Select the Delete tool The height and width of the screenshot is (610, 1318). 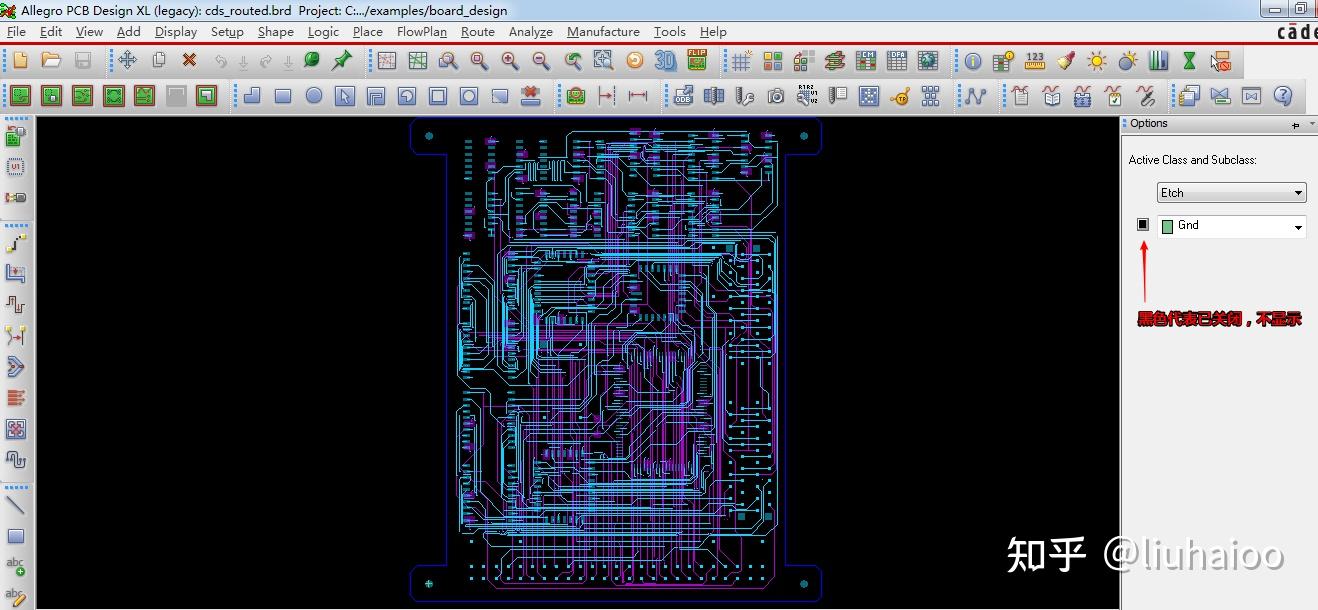coord(189,61)
